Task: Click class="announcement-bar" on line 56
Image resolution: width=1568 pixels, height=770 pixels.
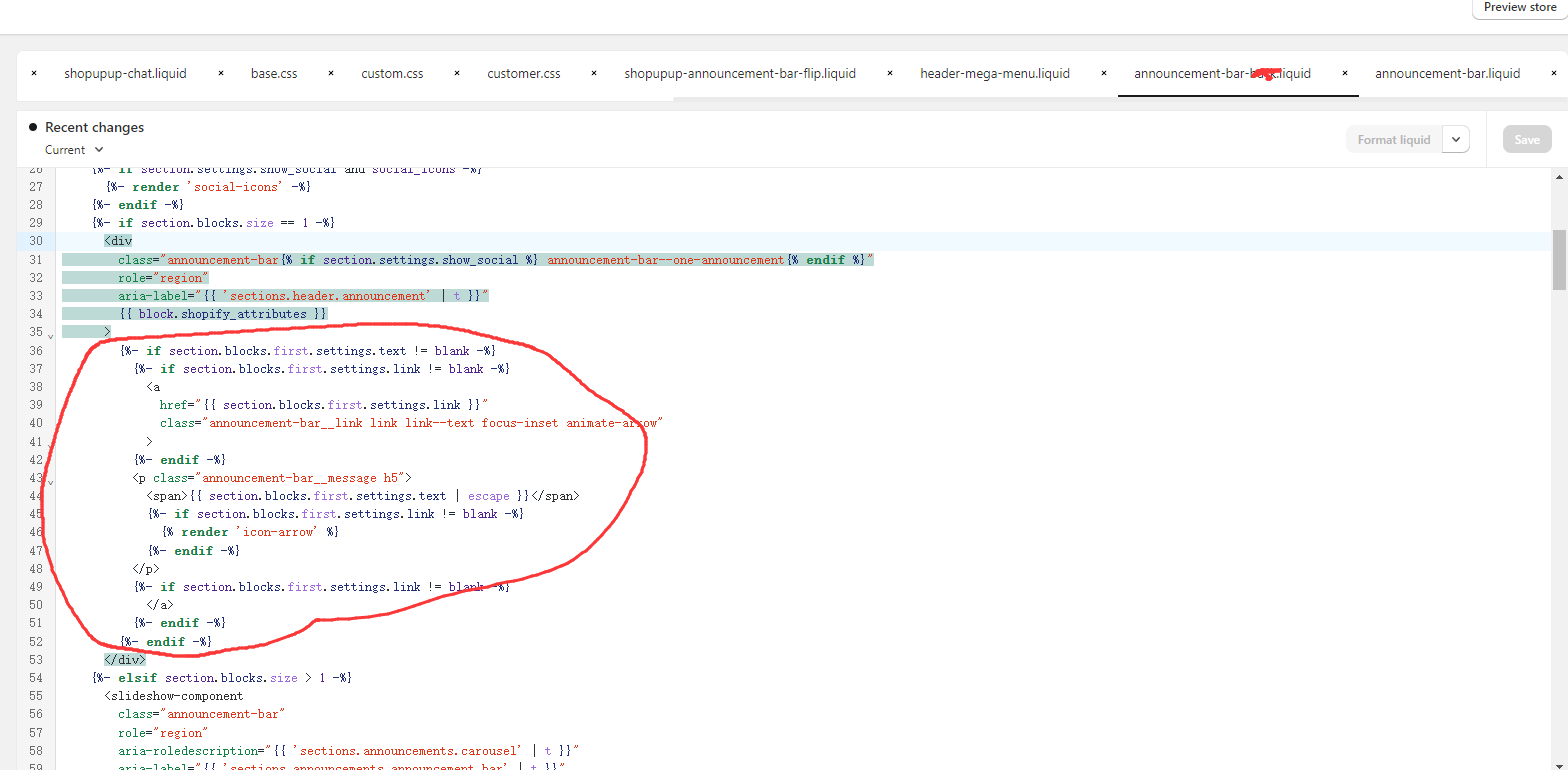Action: (202, 714)
